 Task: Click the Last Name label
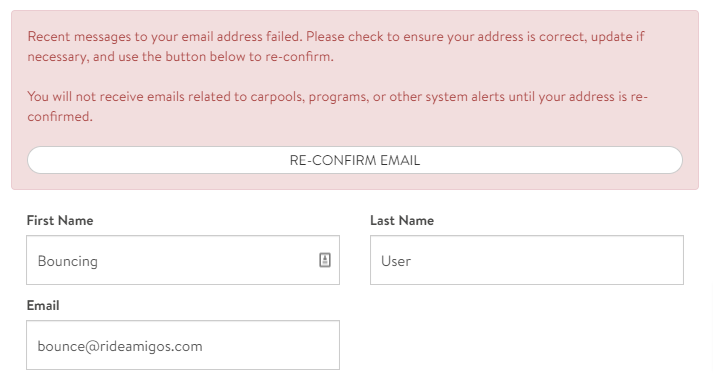[x=402, y=220]
